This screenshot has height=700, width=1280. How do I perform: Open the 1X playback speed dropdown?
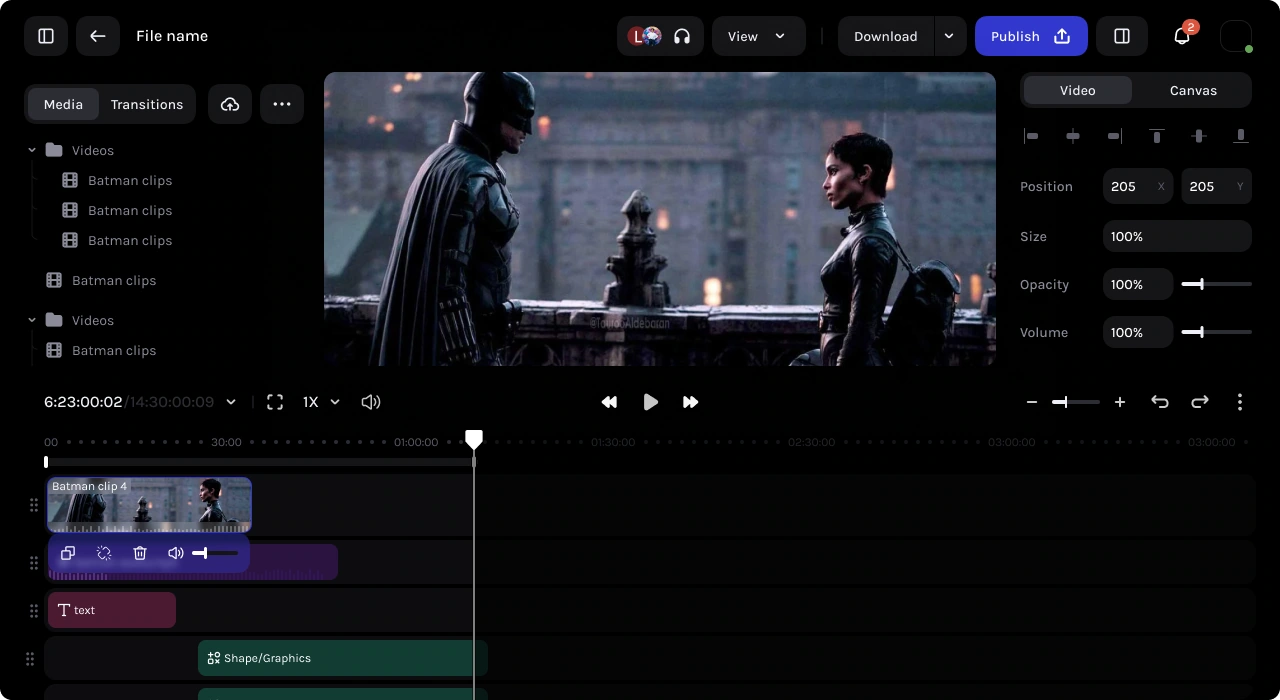point(322,402)
